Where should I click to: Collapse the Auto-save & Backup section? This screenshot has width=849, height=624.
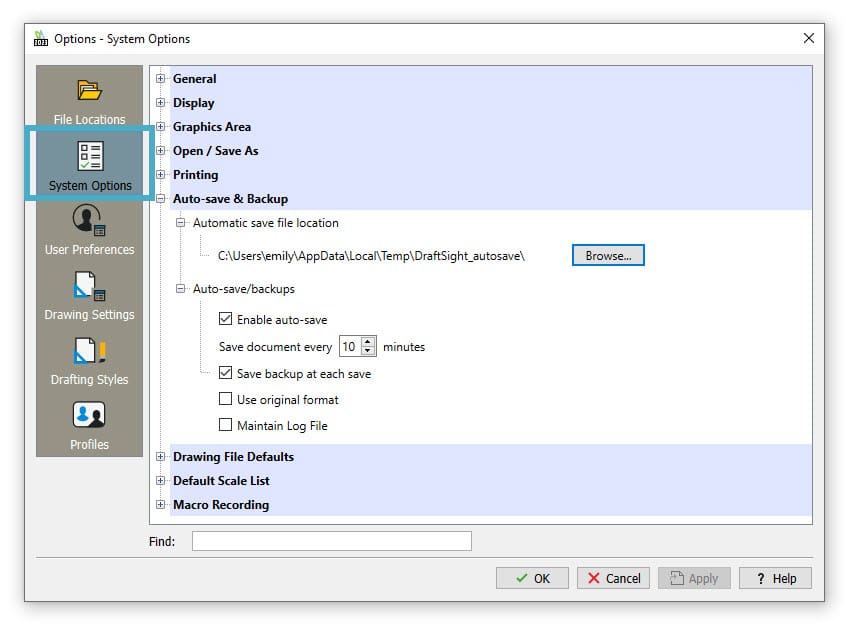click(161, 198)
